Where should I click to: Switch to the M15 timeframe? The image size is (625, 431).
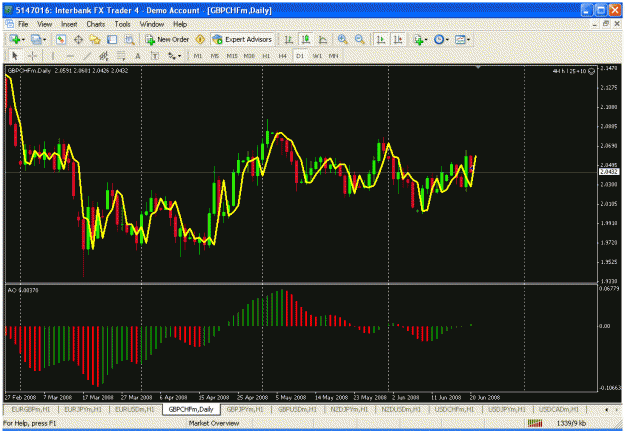point(232,56)
